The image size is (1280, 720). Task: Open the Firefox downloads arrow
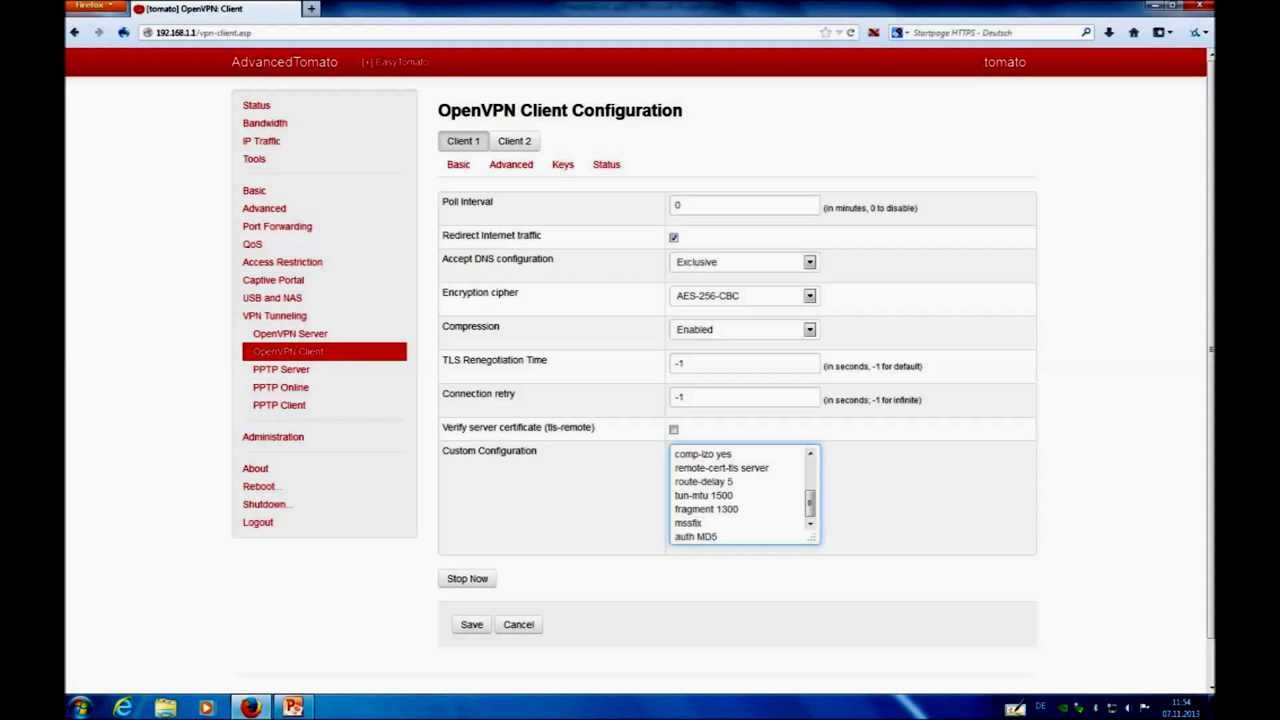pyautogui.click(x=1108, y=33)
